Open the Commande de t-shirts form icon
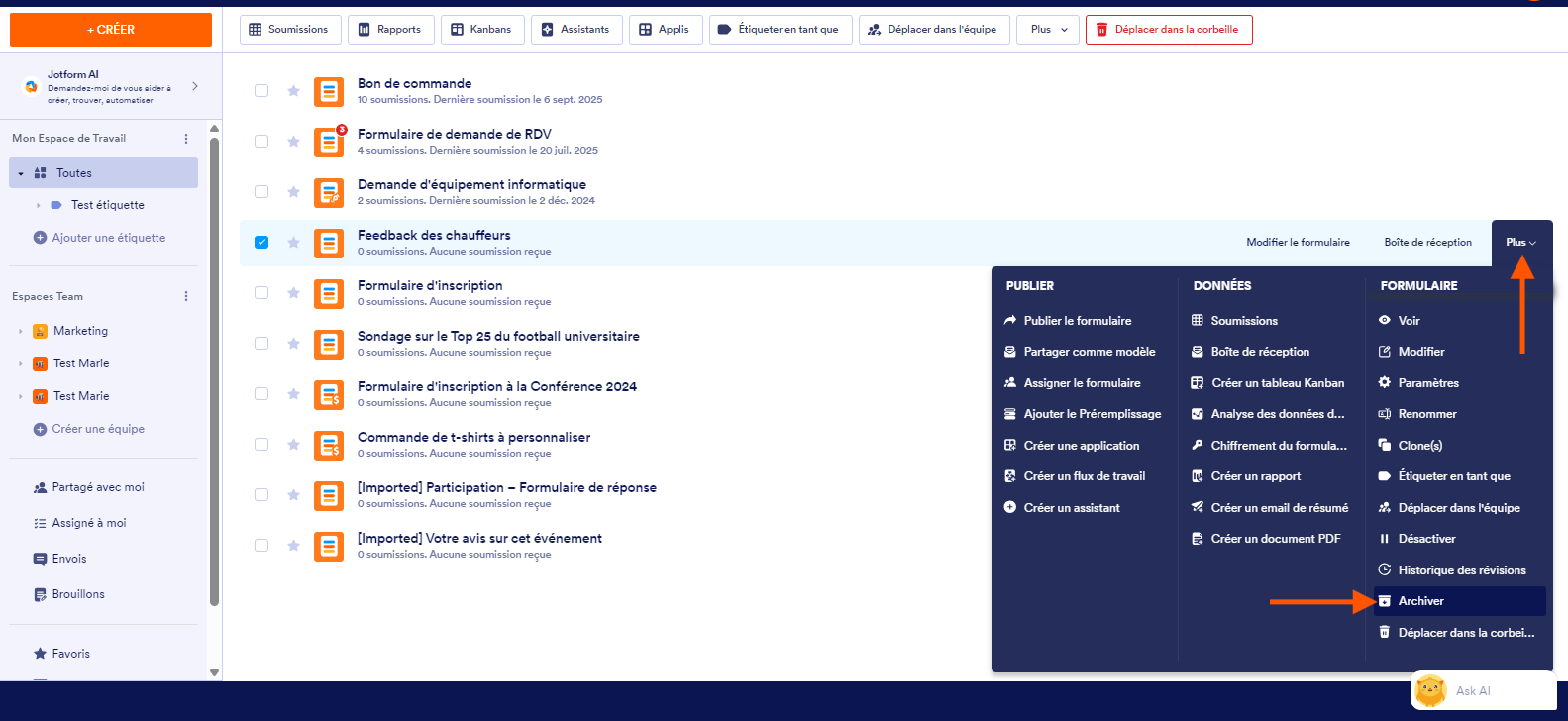The height and width of the screenshot is (721, 1568). pos(329,445)
